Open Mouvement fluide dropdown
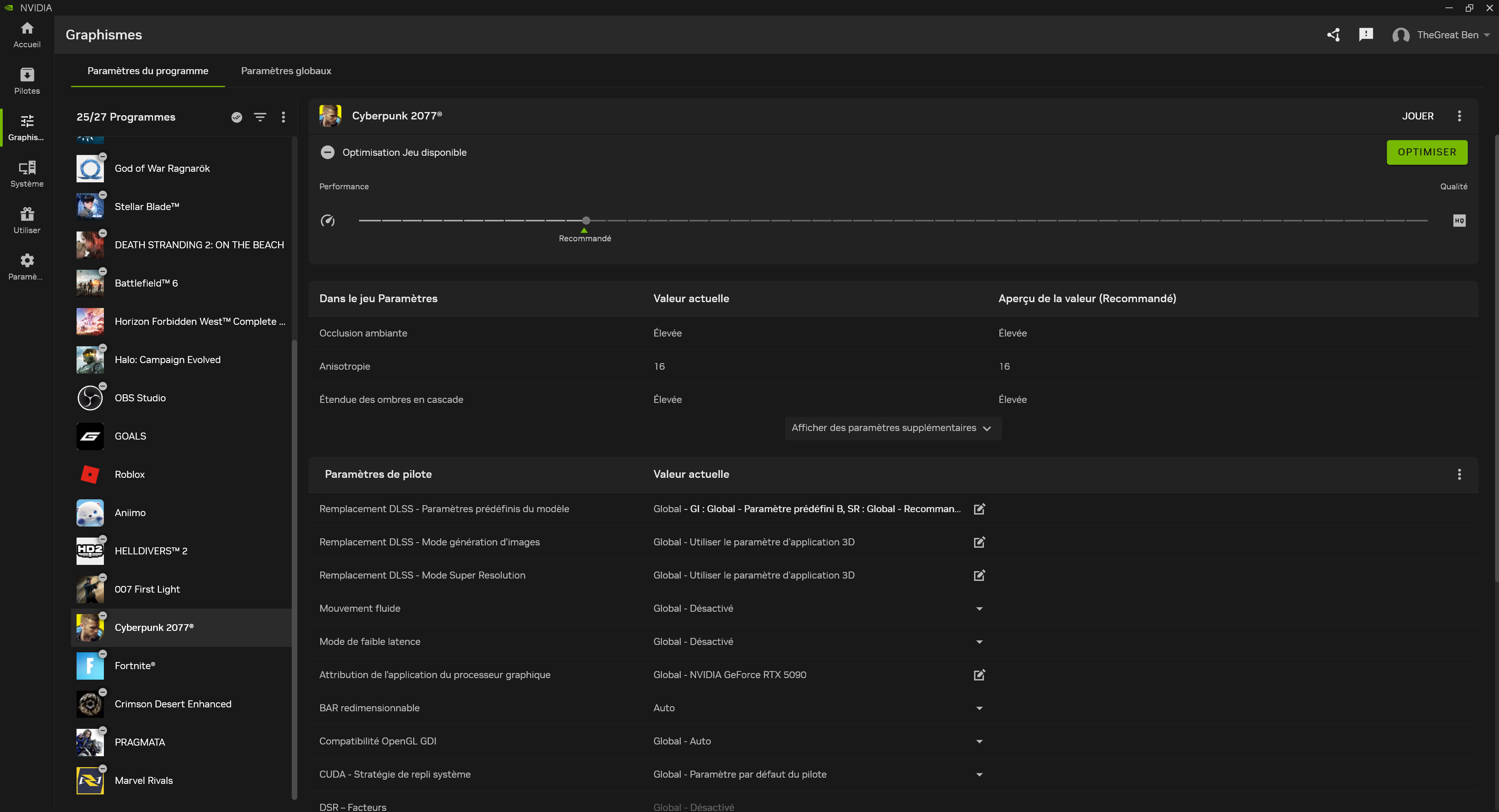 (980, 609)
